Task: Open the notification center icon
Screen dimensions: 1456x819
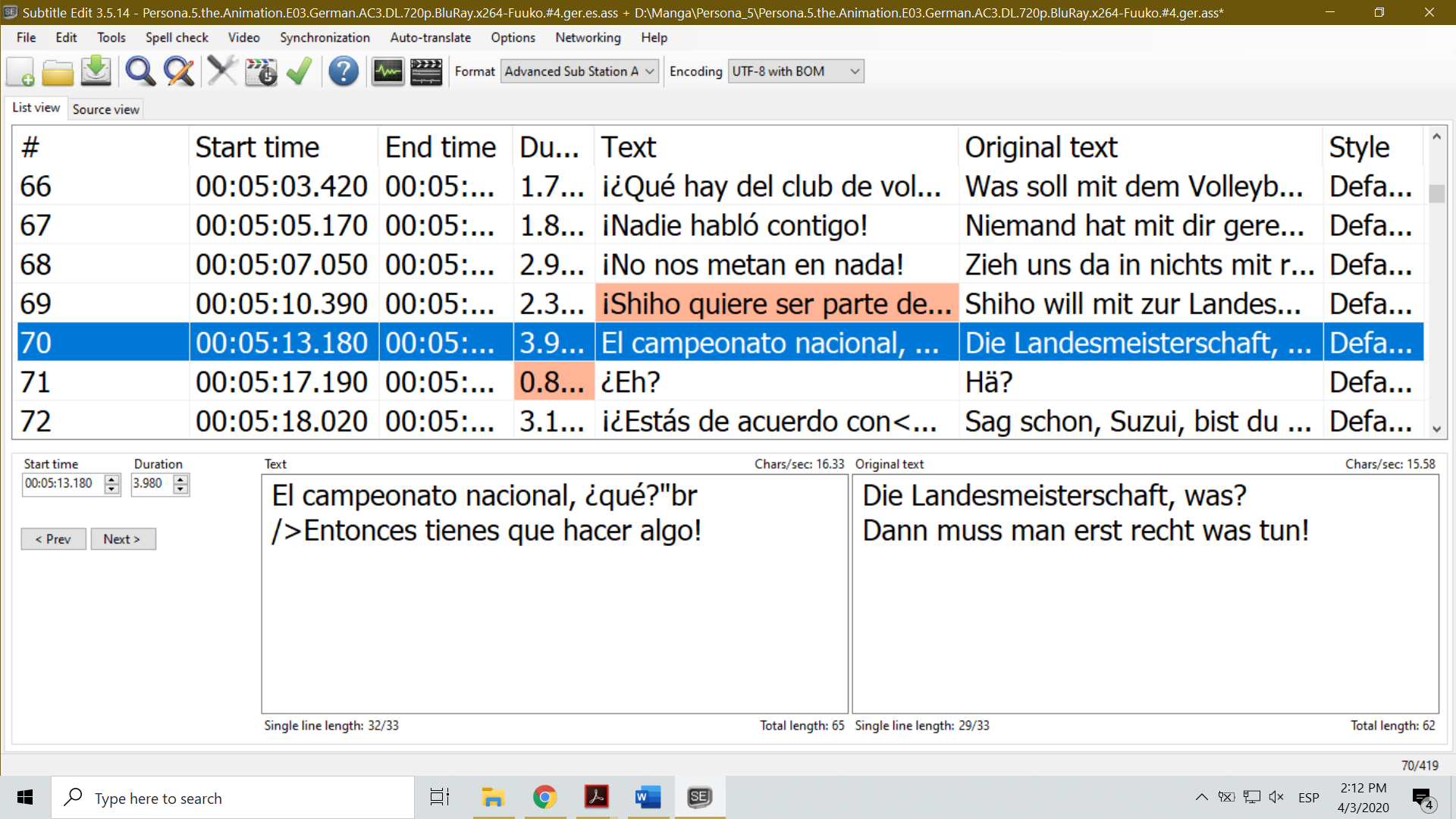Action: point(1423,798)
